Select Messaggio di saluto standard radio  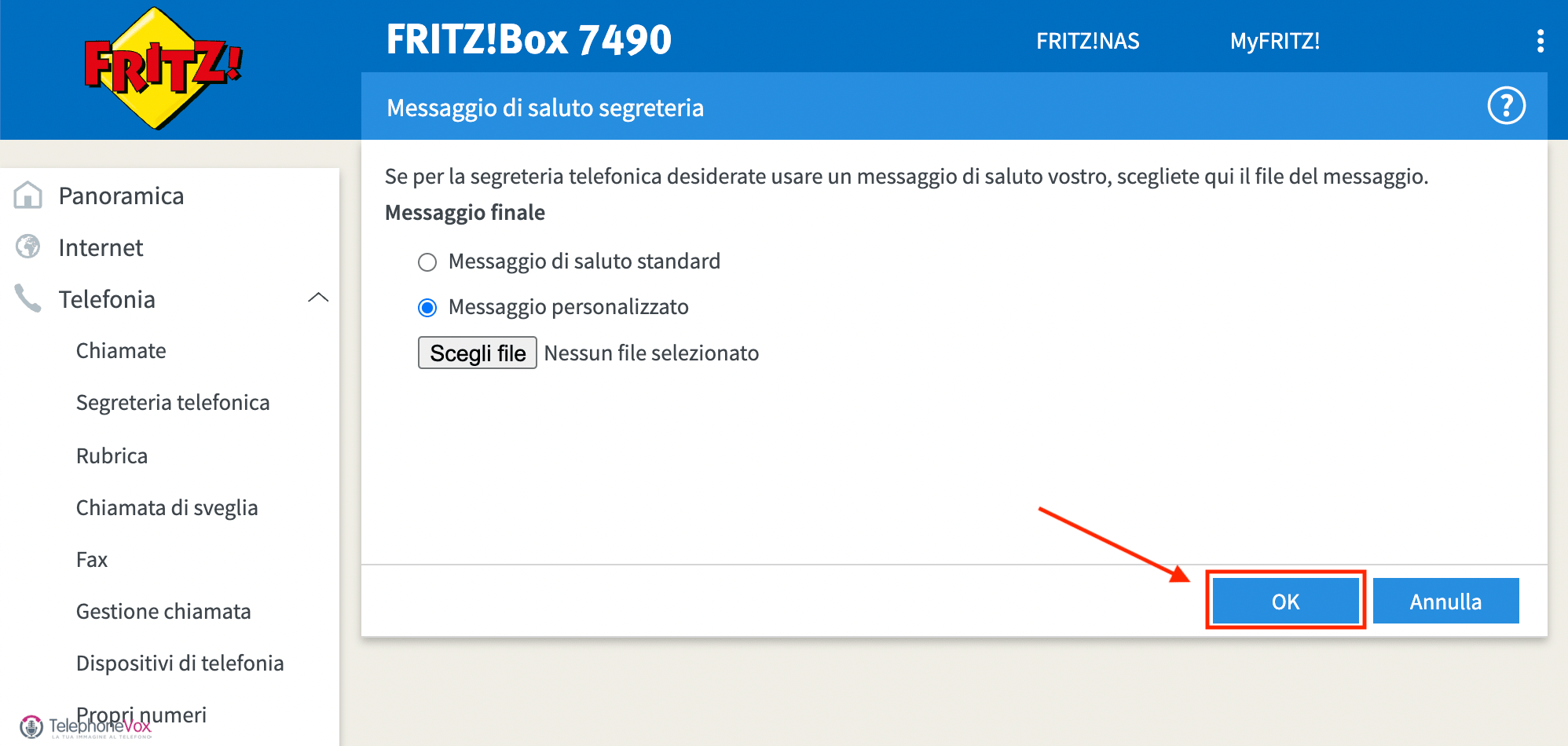click(x=427, y=262)
